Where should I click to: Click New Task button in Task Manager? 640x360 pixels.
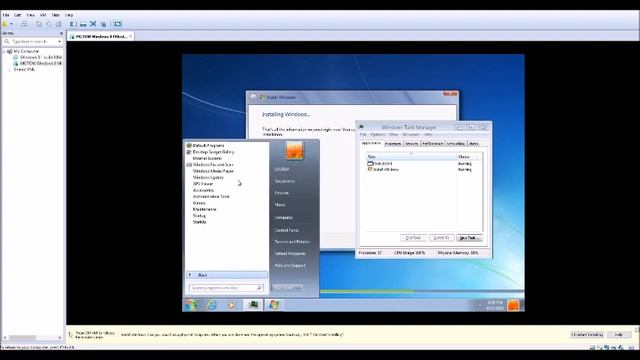[x=469, y=238]
